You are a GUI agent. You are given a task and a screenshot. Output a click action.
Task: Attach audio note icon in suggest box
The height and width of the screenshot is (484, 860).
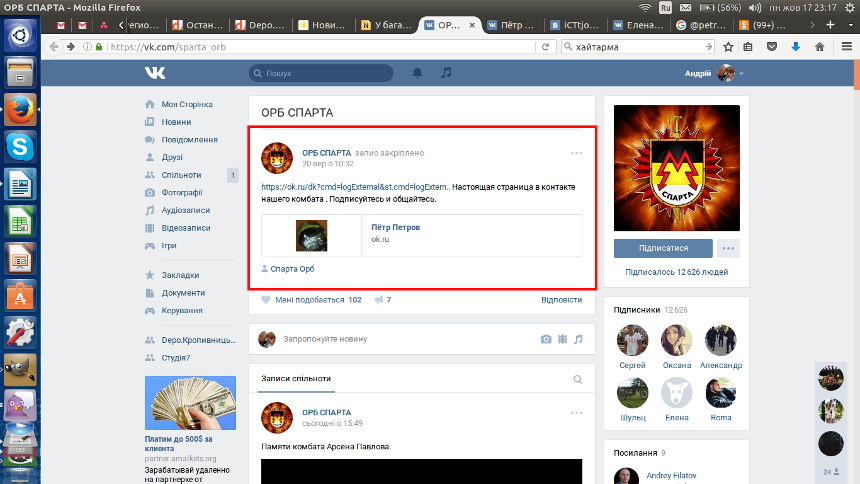(x=578, y=339)
